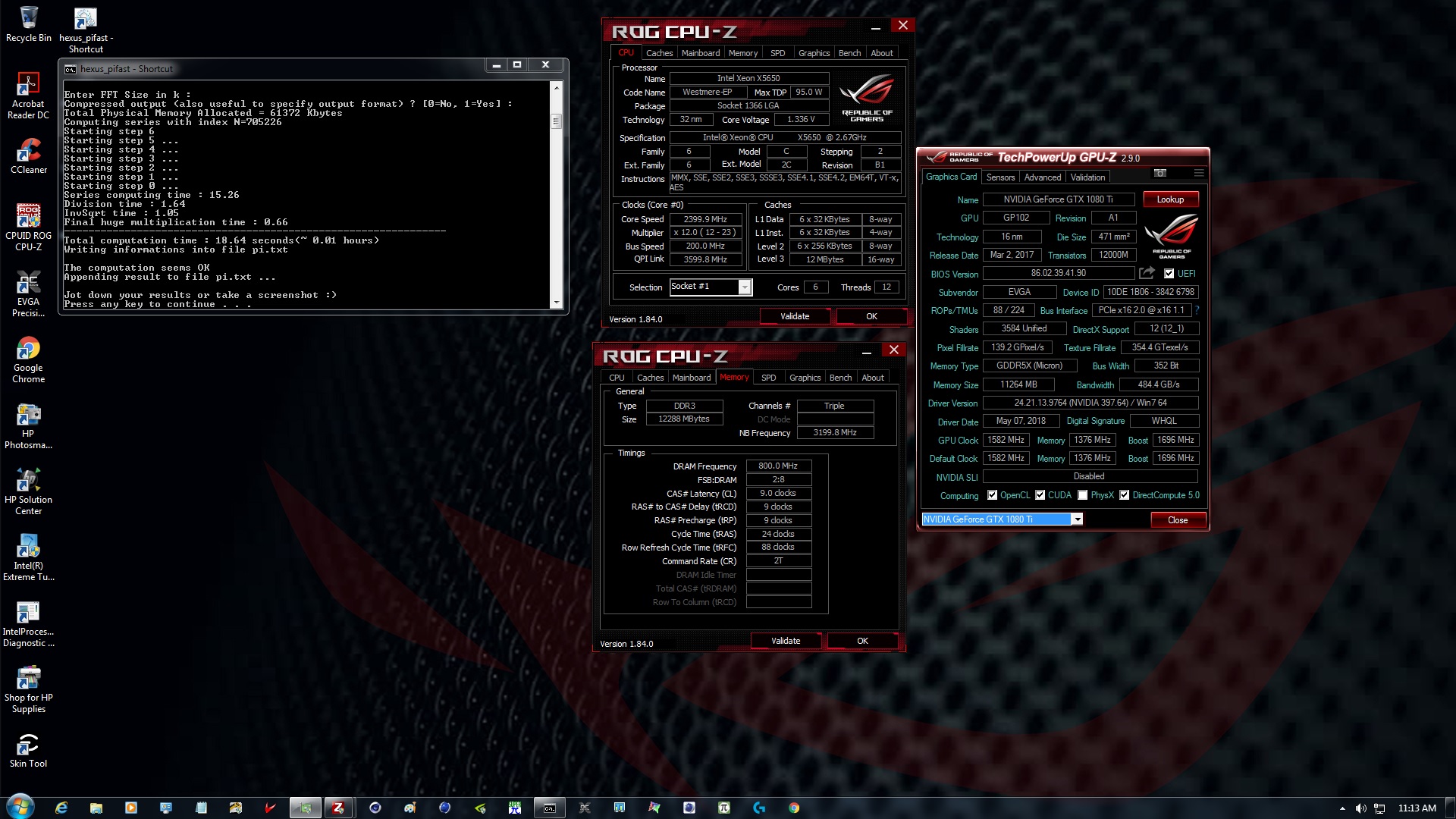
Task: Launch Acrobat Reader DC from the desktop
Action: (28, 96)
